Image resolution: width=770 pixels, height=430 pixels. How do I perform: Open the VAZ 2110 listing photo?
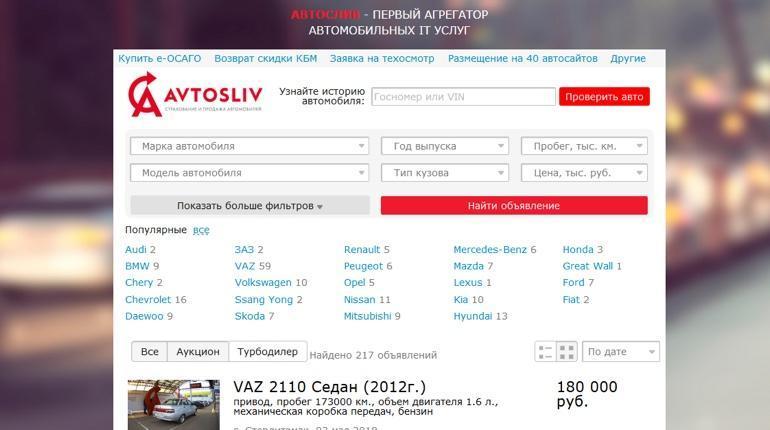[x=174, y=404]
